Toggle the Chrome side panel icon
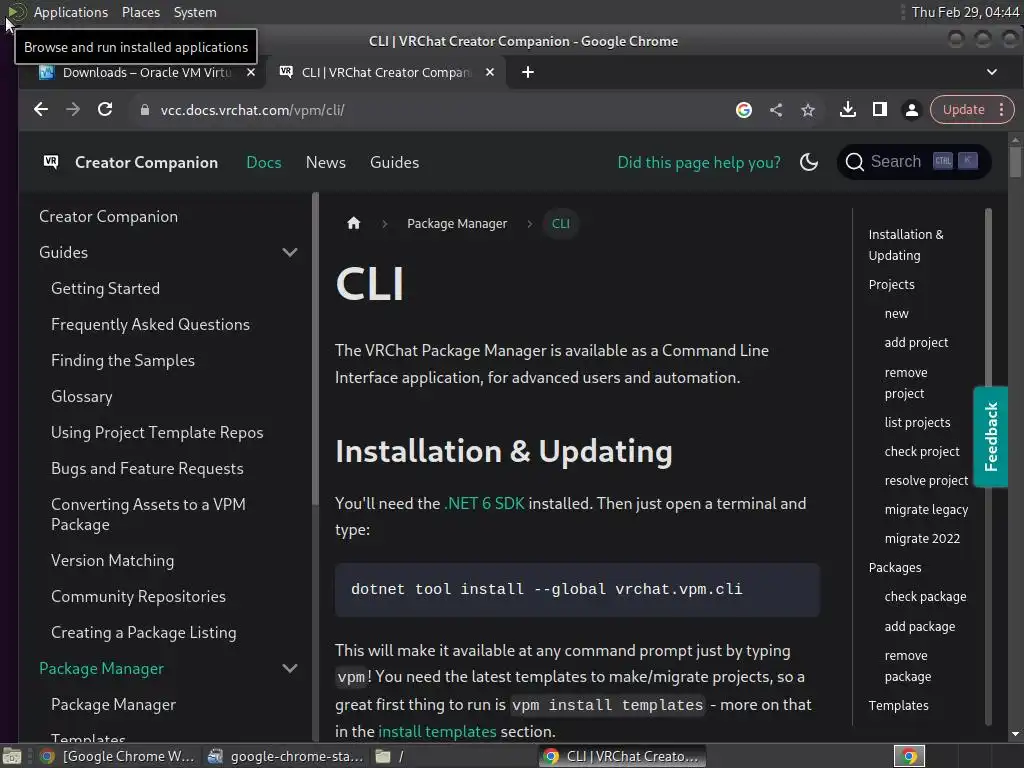The width and height of the screenshot is (1024, 768). pyautogui.click(x=880, y=110)
